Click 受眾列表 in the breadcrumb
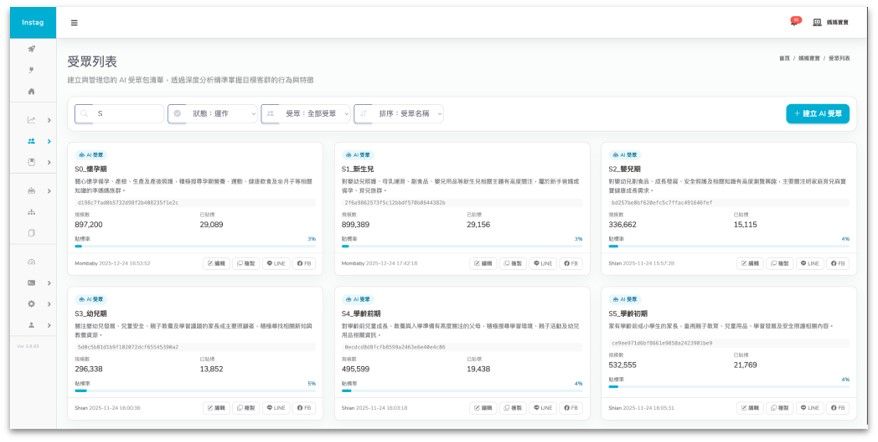 pos(839,58)
